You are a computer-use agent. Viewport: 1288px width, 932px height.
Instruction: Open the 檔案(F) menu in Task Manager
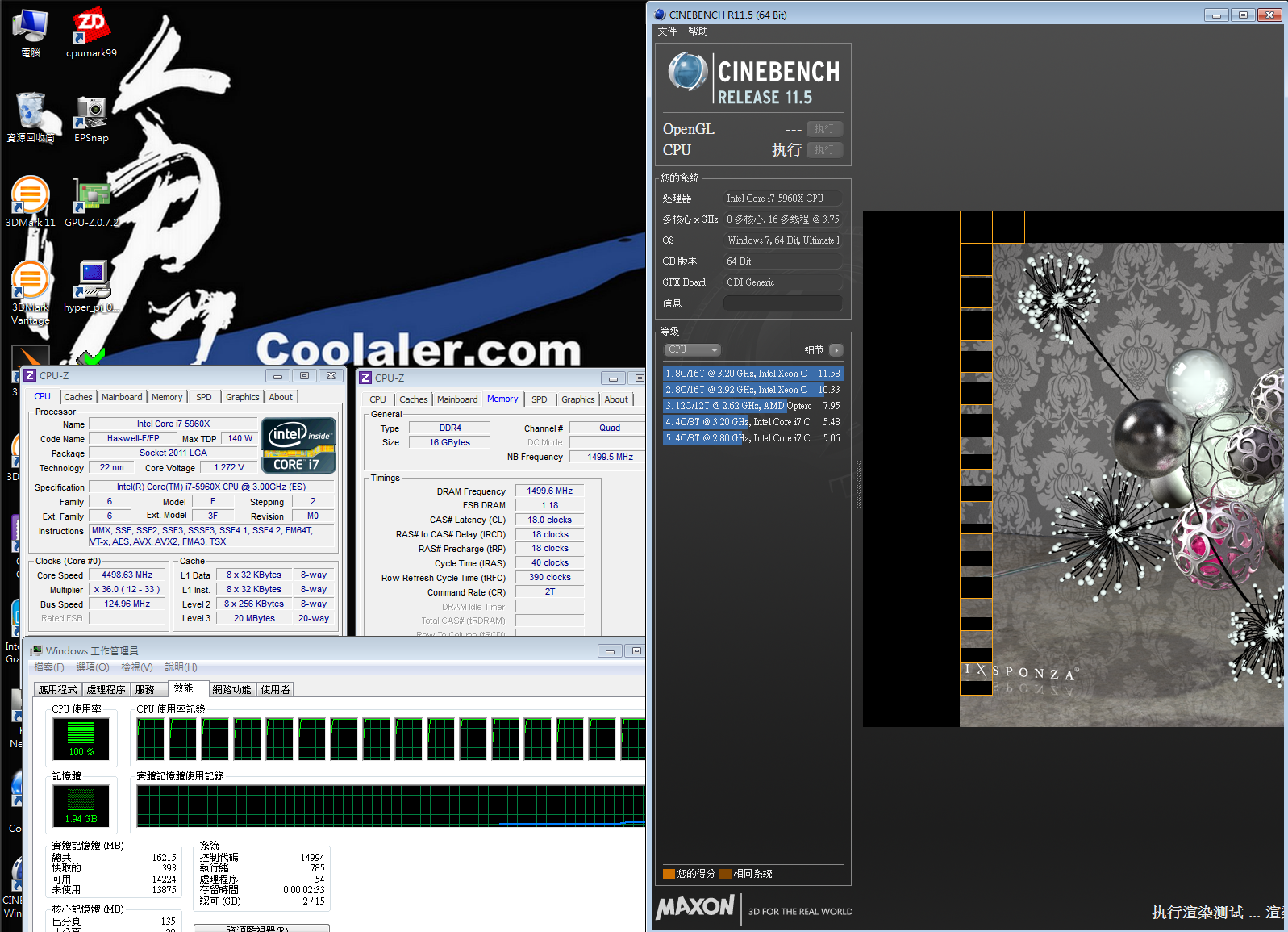click(49, 667)
